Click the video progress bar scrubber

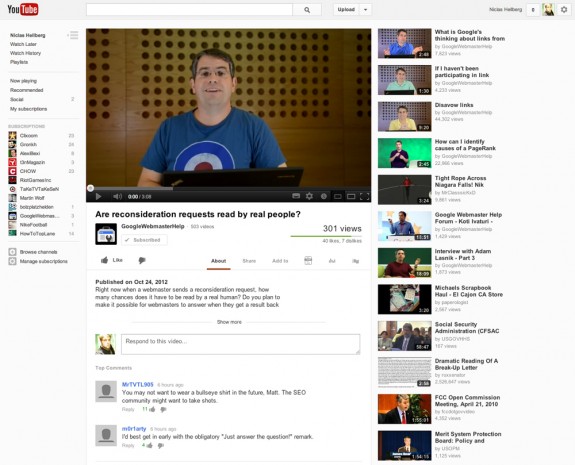pyautogui.click(x=90, y=188)
